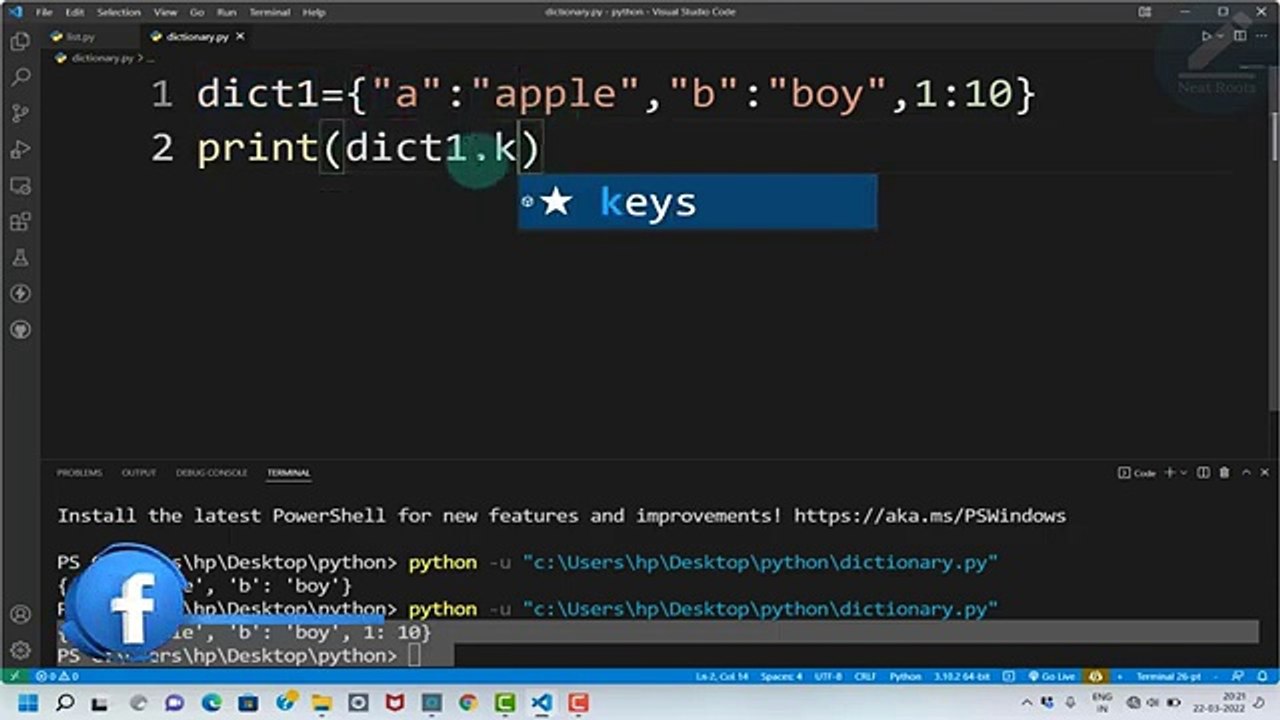Open the Run and Debug view

point(20,150)
